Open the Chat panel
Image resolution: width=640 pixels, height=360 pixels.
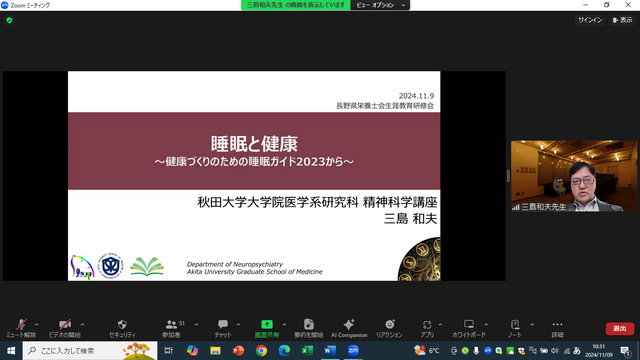click(x=223, y=328)
